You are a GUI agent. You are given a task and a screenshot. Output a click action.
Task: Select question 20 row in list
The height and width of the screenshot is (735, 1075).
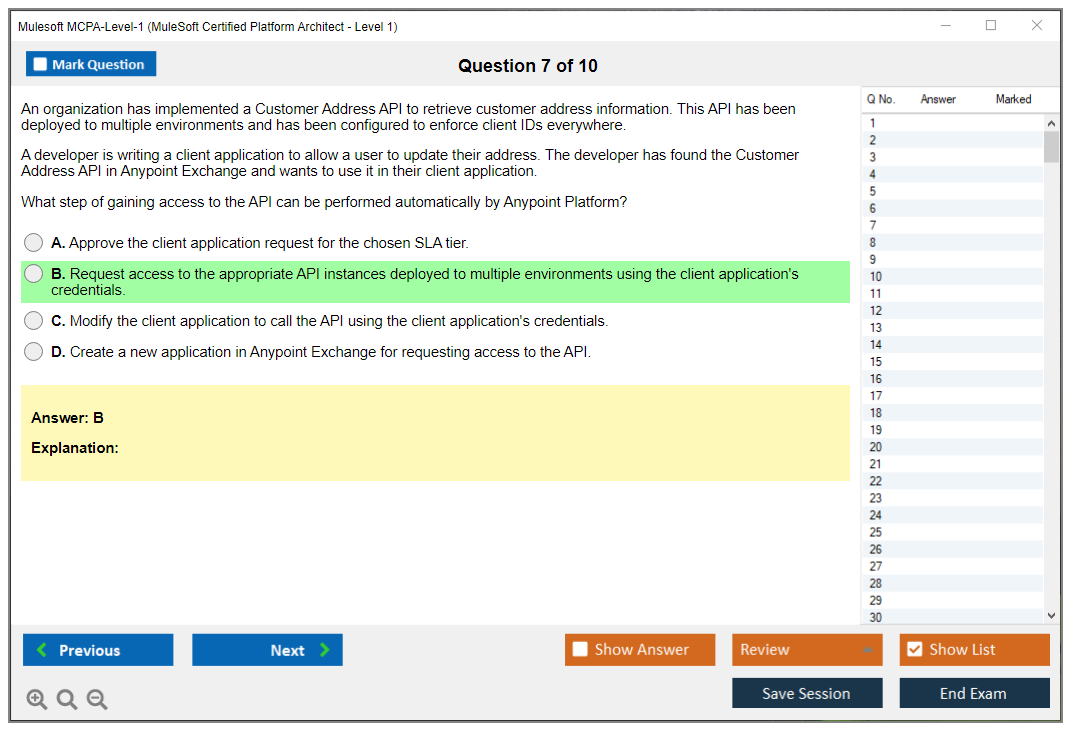click(876, 447)
